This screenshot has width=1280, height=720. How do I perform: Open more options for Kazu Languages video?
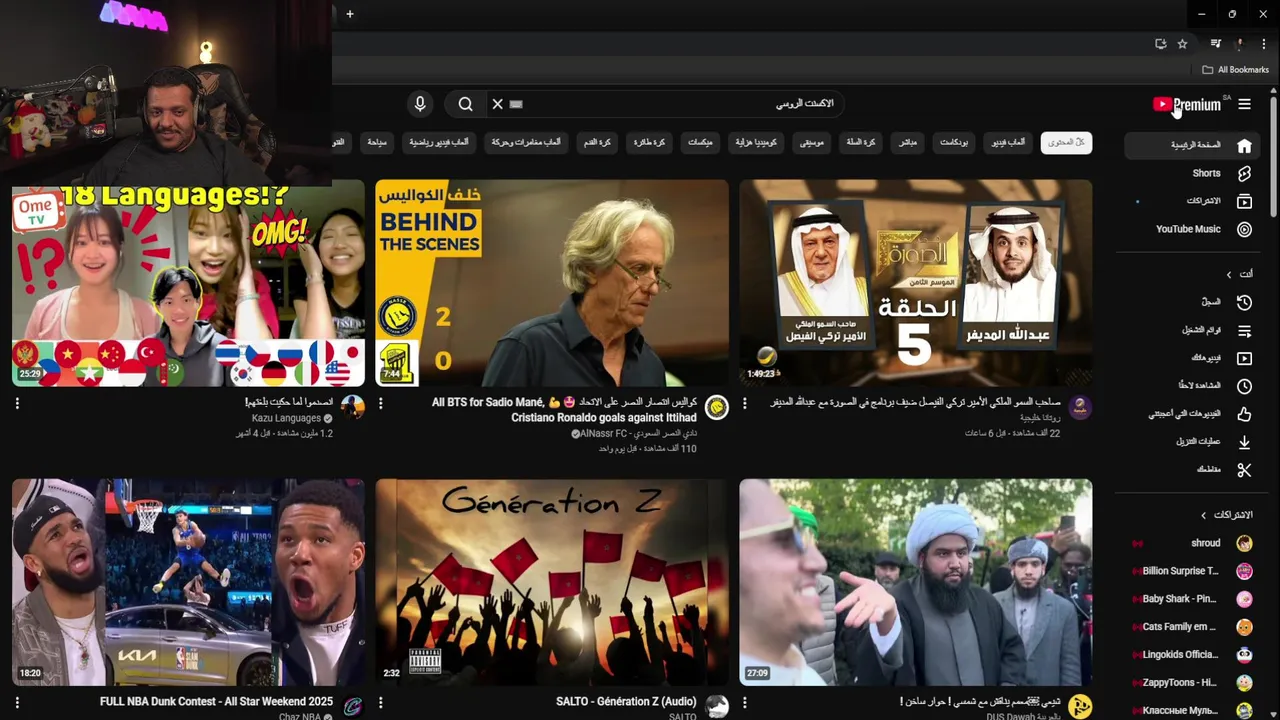point(17,403)
